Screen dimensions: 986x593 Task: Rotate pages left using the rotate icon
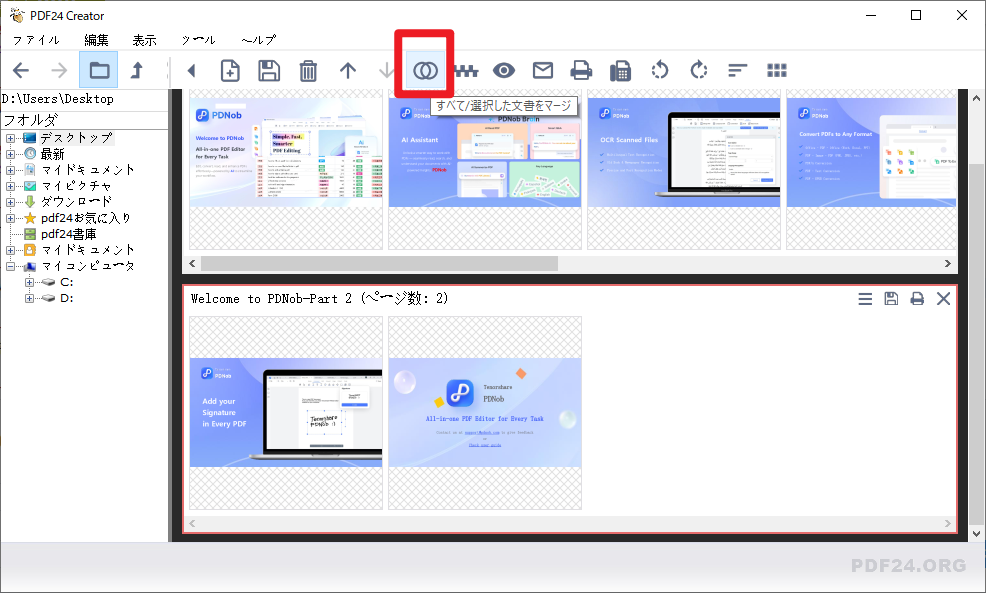tap(659, 70)
